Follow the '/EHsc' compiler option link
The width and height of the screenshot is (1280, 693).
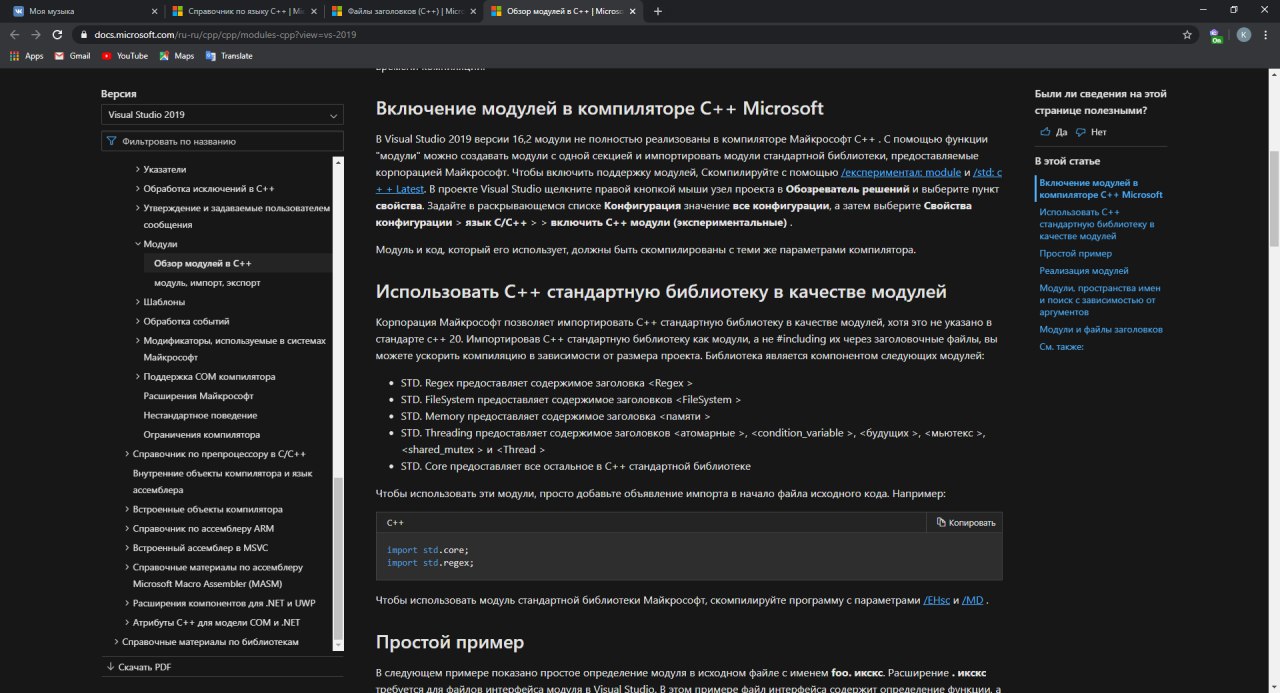(x=936, y=600)
